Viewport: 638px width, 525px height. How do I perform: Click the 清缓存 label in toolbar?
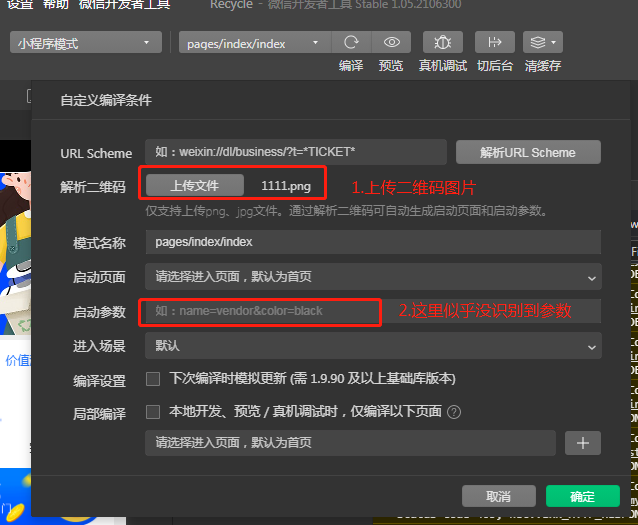coord(543,66)
